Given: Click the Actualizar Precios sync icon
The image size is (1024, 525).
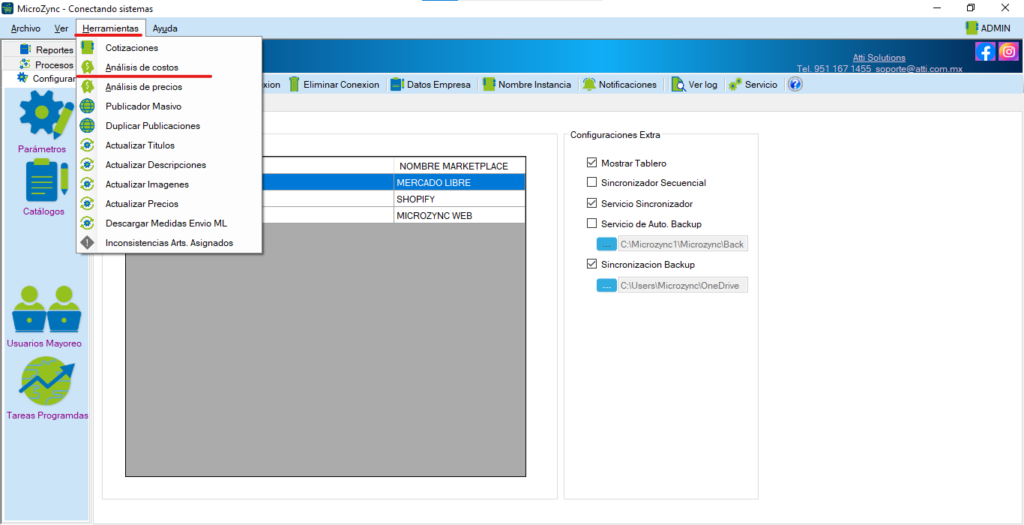Looking at the screenshot, I should [x=88, y=204].
